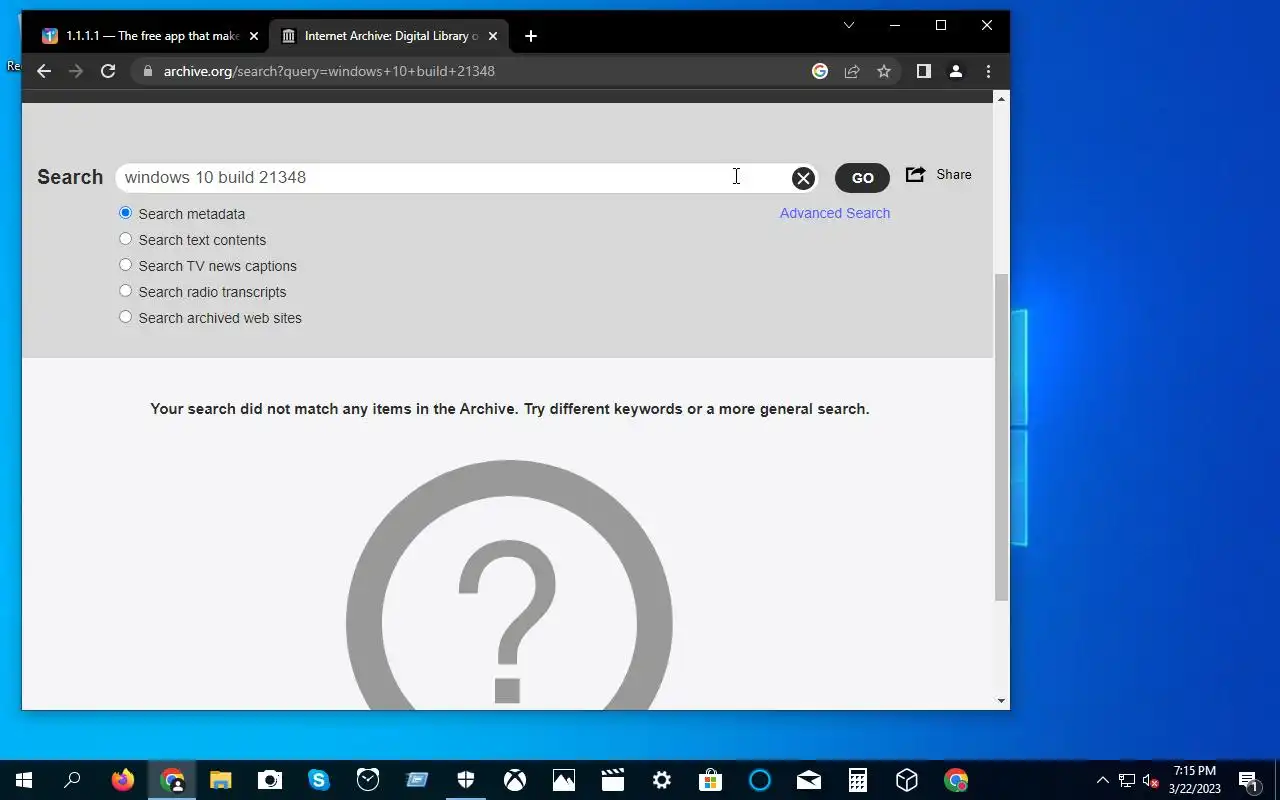Open Cortana circle icon
This screenshot has height=800, width=1280.
tap(760, 780)
